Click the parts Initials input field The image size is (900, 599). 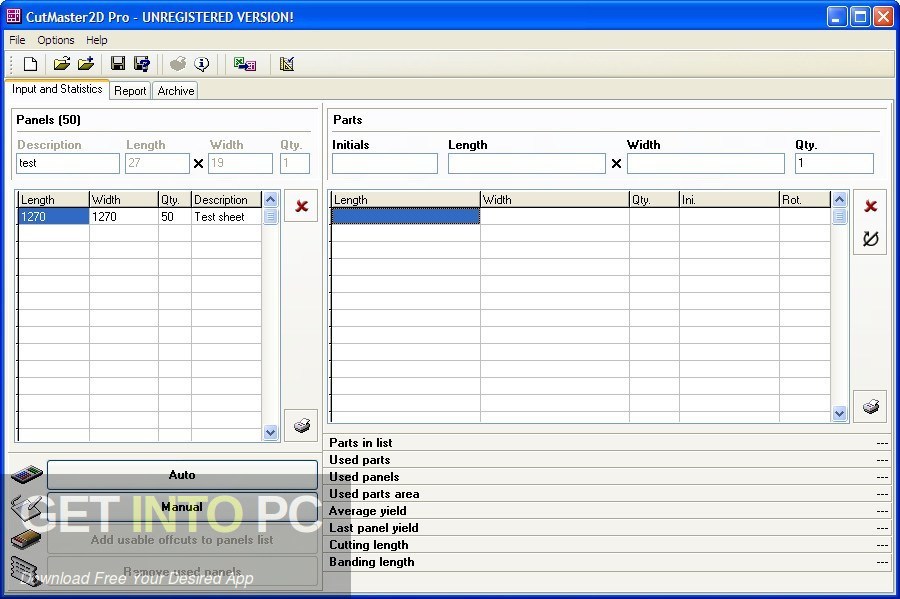(385, 163)
